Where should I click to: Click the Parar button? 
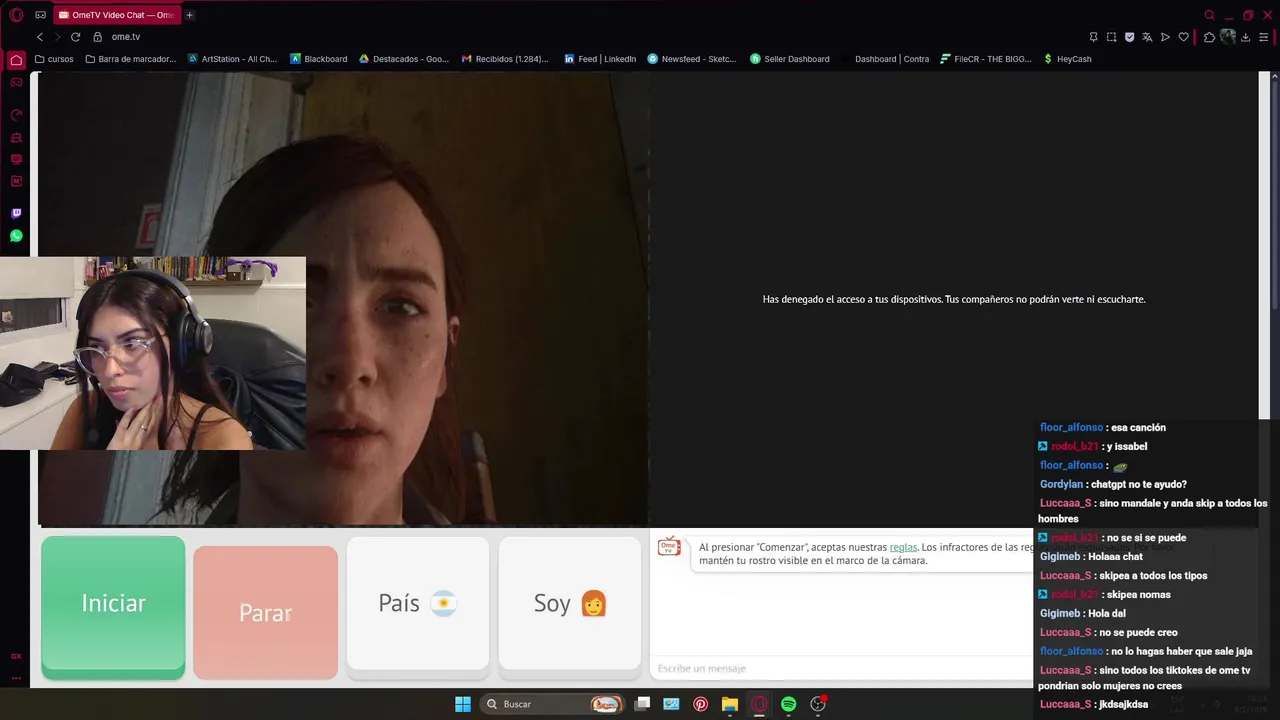tap(265, 612)
